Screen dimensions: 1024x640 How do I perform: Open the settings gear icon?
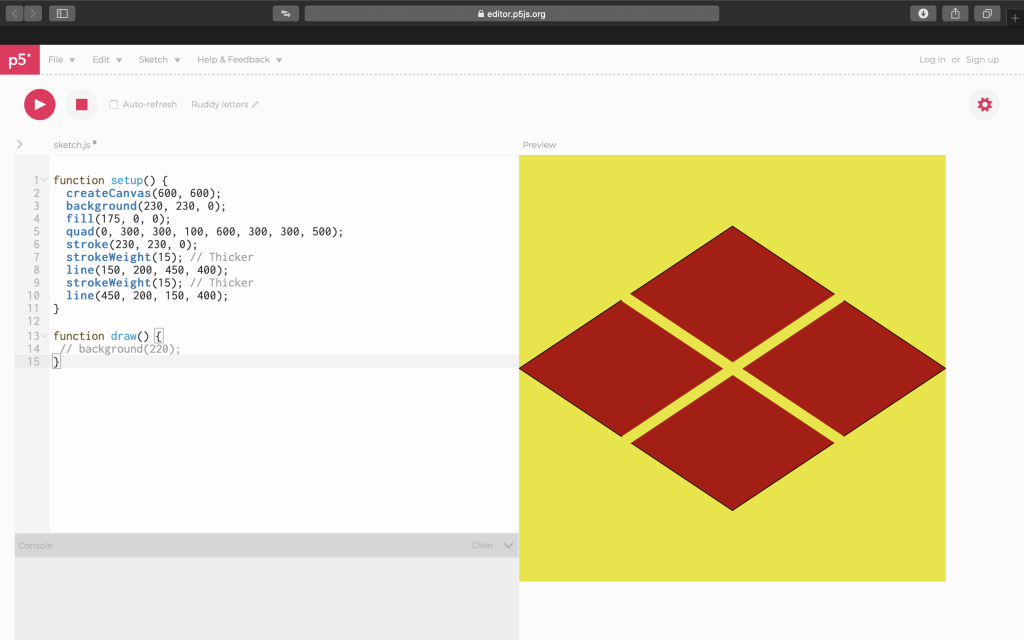[x=984, y=104]
